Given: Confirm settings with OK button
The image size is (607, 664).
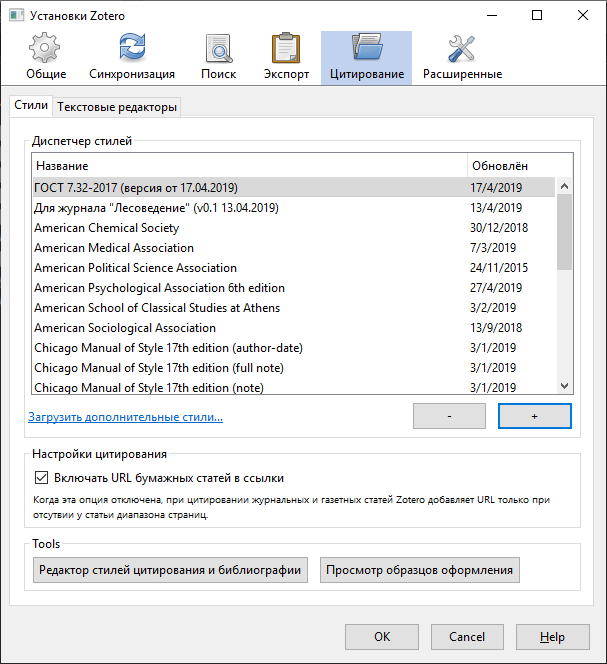Looking at the screenshot, I should click(x=382, y=637).
